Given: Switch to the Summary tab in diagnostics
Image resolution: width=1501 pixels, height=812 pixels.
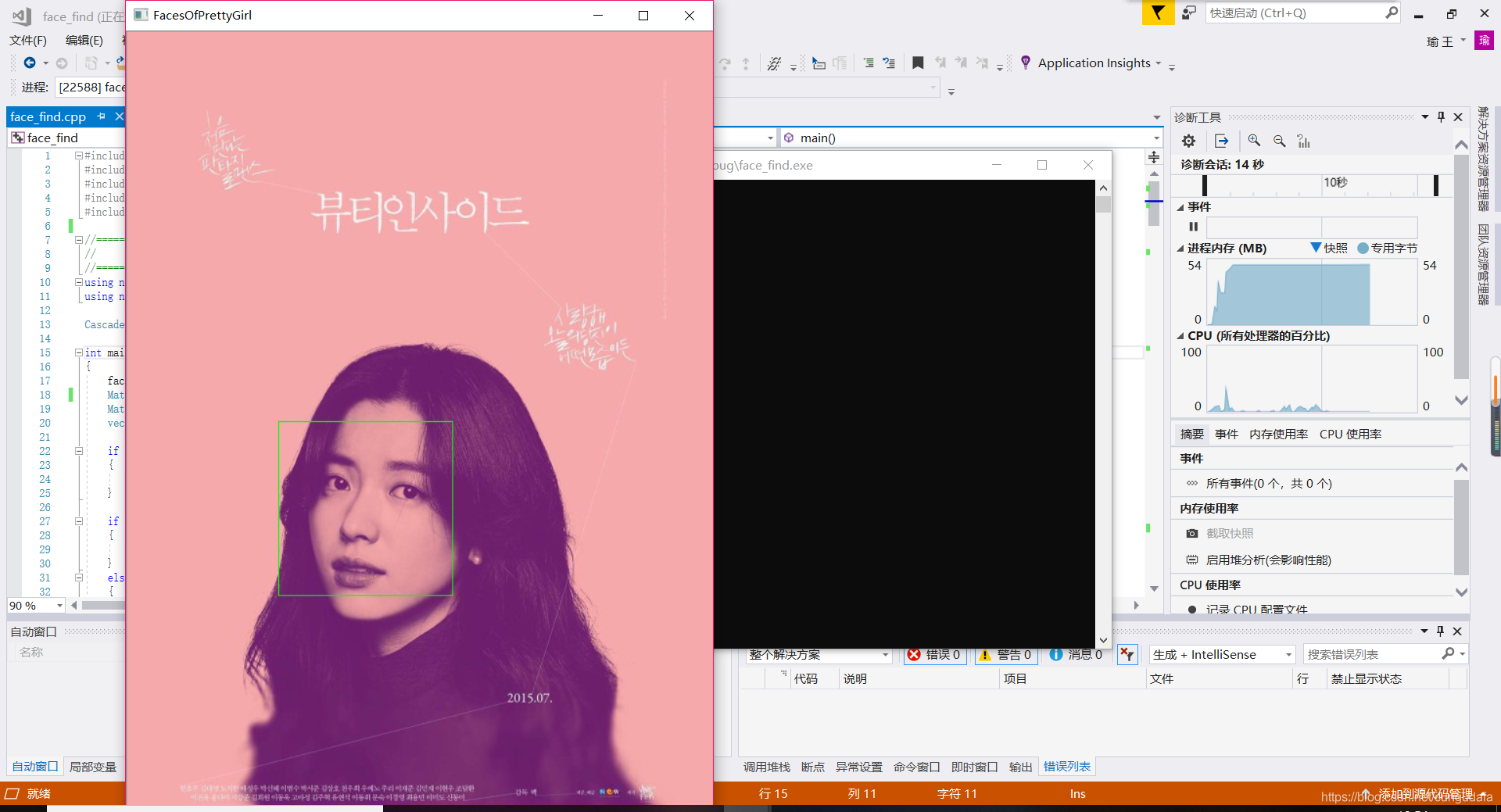Looking at the screenshot, I should tap(1192, 434).
